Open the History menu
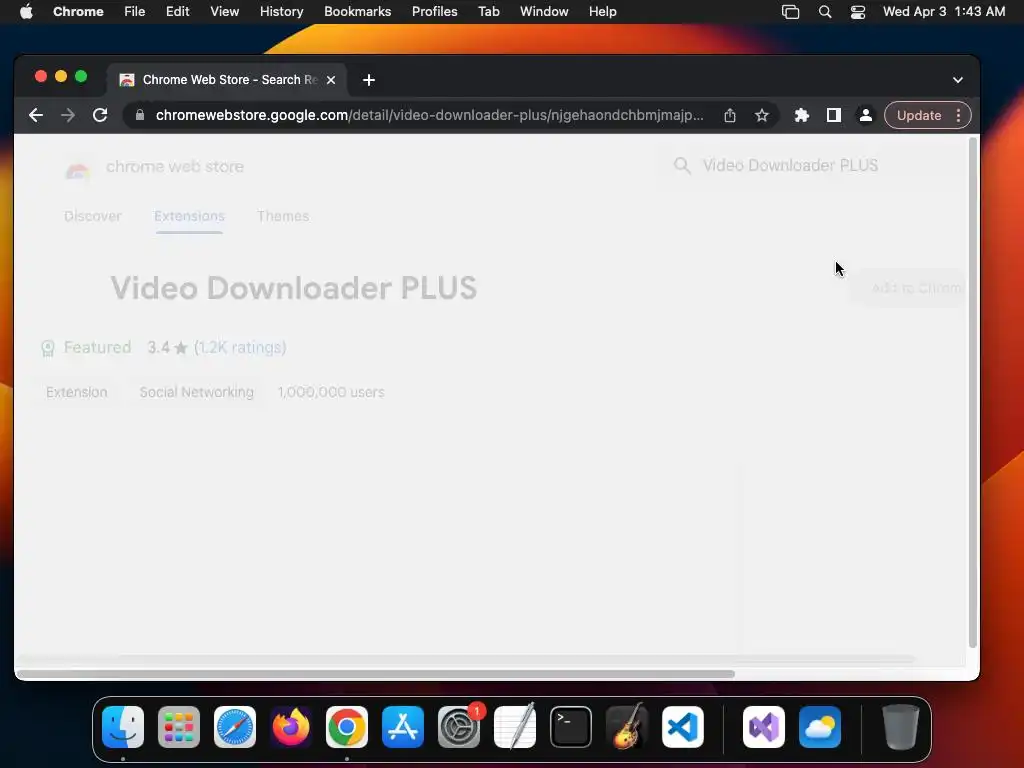The height and width of the screenshot is (768, 1024). click(281, 12)
